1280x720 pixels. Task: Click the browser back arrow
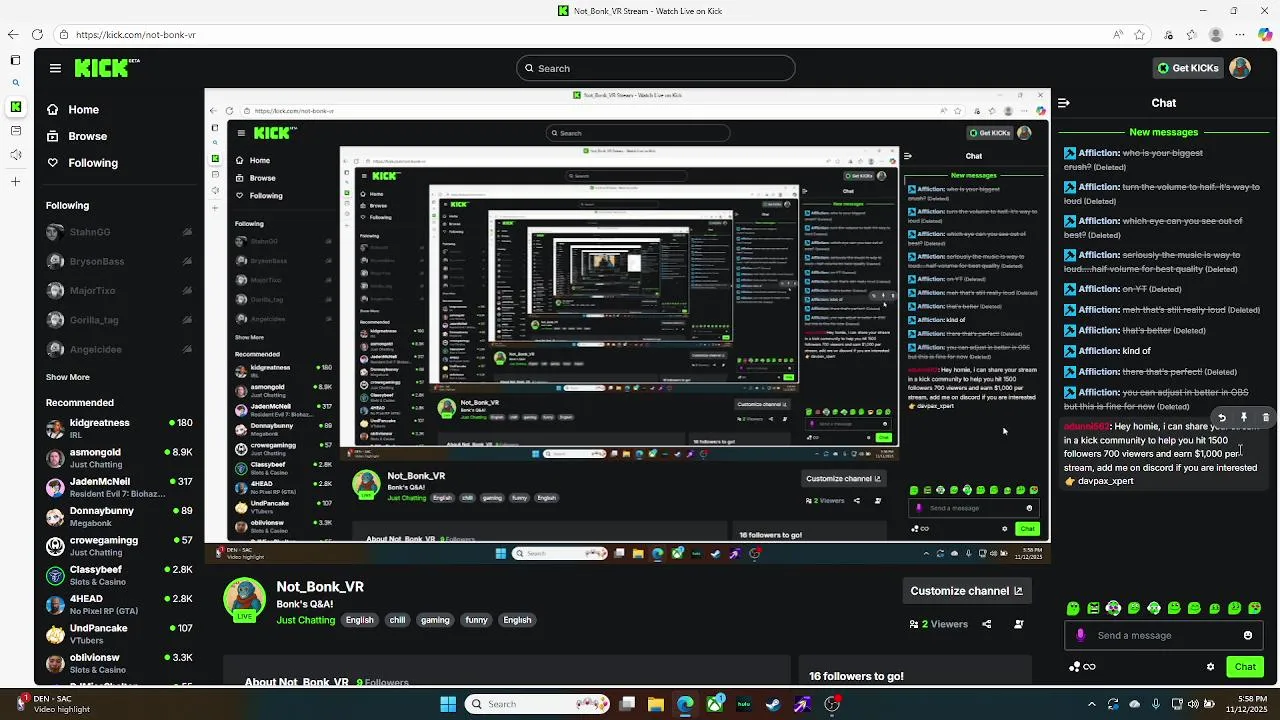coord(13,34)
